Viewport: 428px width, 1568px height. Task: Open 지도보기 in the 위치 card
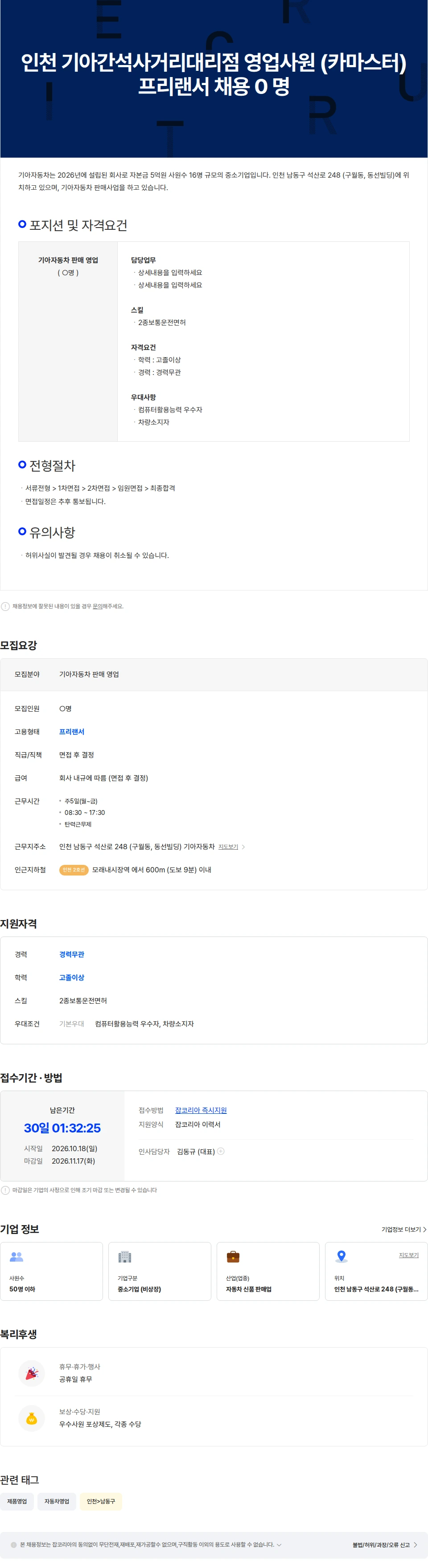coord(408,1255)
